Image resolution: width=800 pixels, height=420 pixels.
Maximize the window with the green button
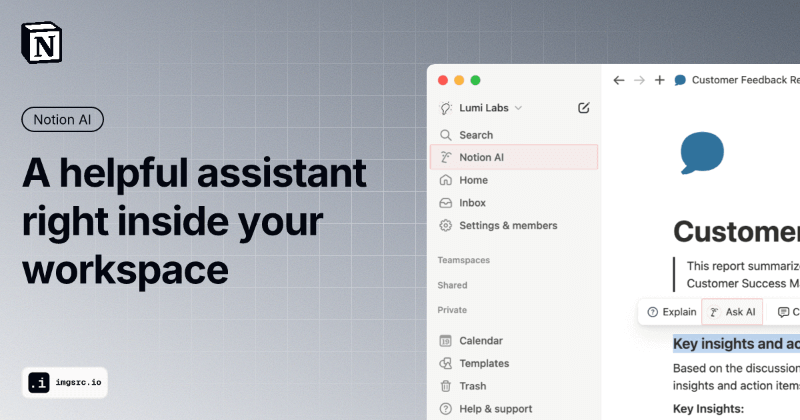[x=476, y=80]
